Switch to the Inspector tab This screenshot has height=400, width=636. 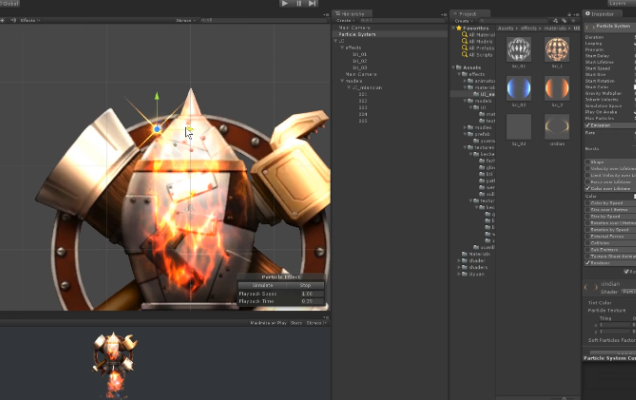[602, 14]
